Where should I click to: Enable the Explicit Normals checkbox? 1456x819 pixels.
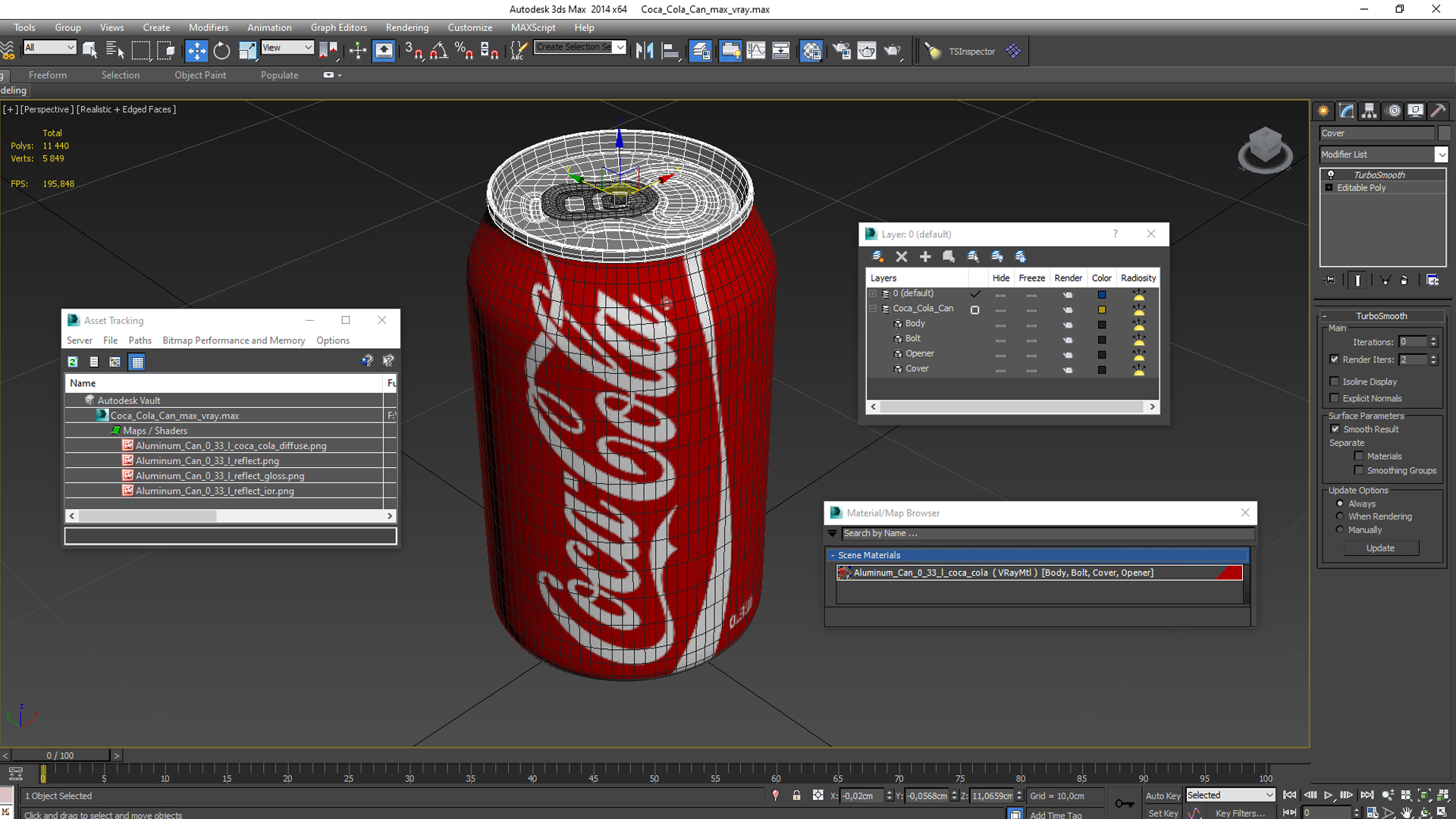click(1334, 398)
